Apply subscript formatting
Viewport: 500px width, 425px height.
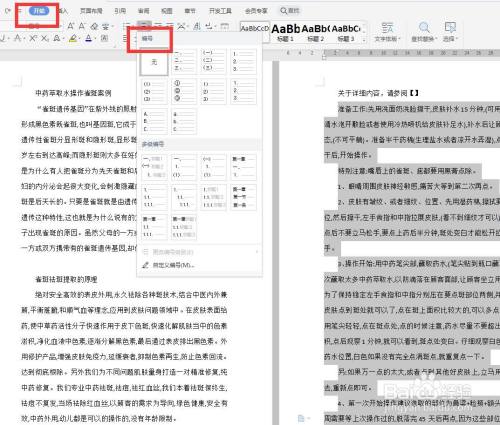44,38
